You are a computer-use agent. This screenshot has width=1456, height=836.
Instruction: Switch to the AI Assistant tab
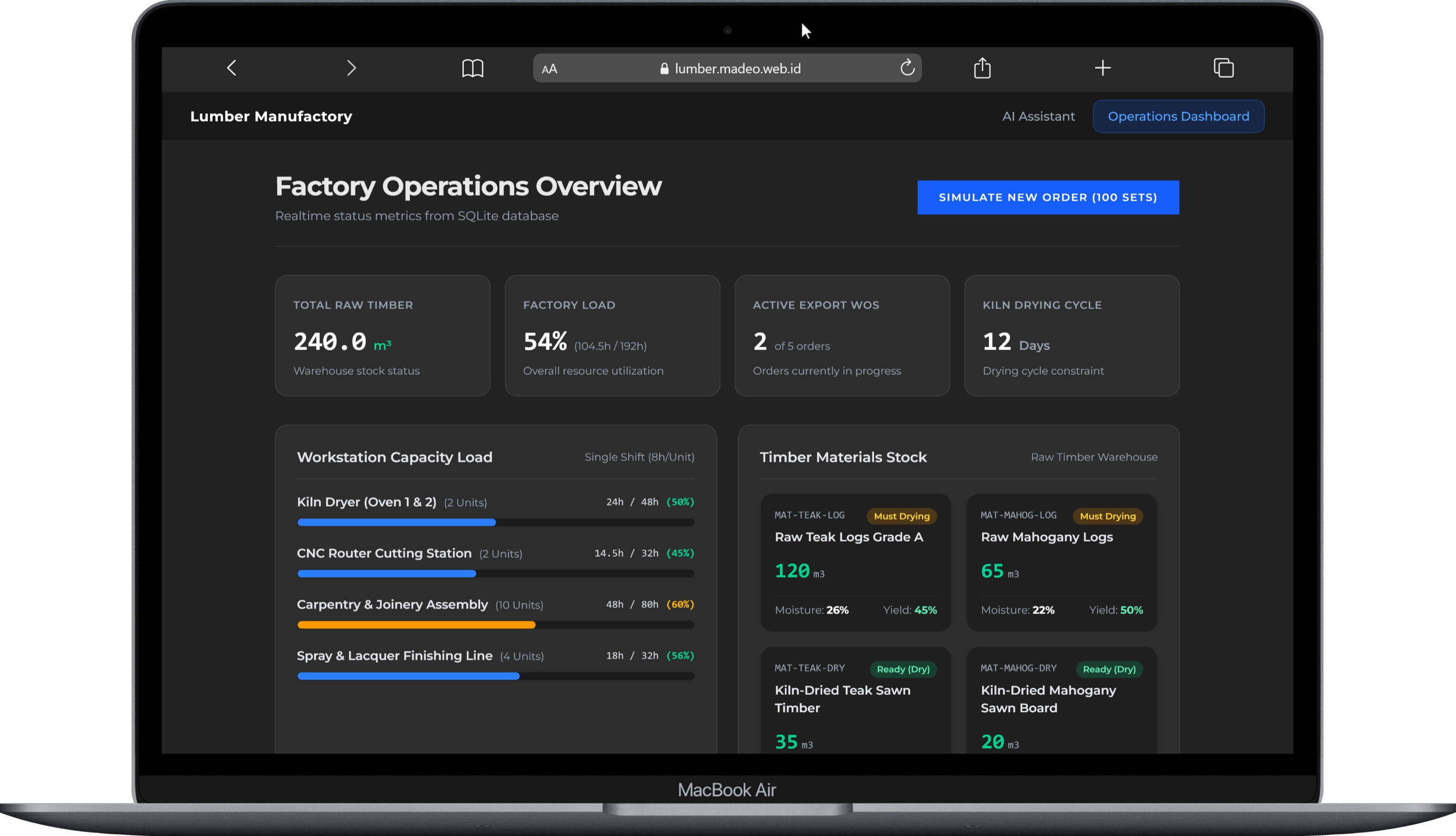point(1038,117)
